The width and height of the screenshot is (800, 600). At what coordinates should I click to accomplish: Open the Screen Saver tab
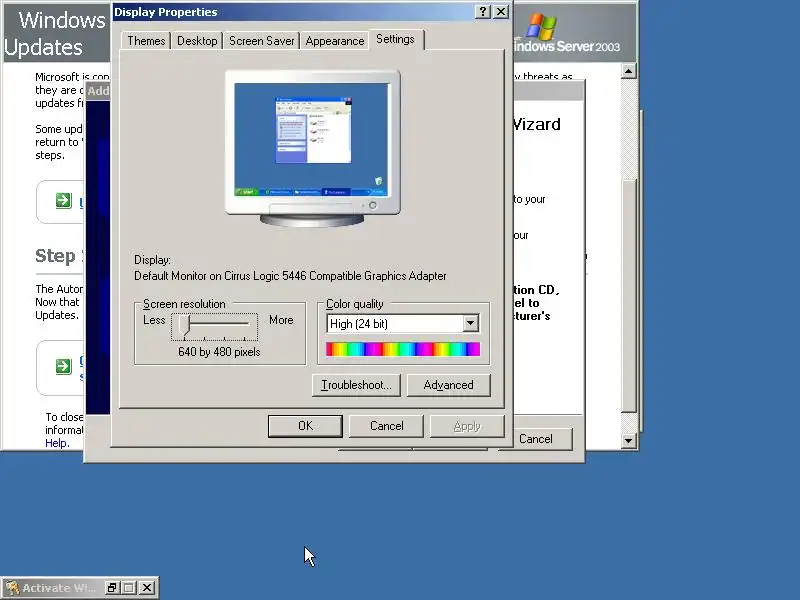point(261,41)
